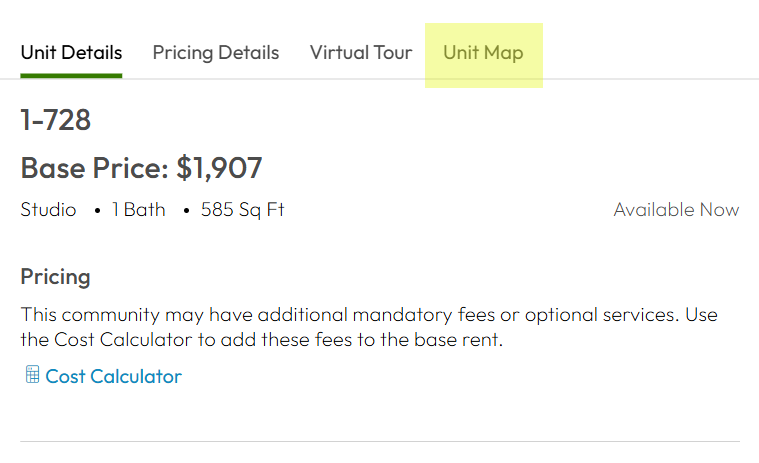Click the unit number 1-728 heading
Image resolution: width=759 pixels, height=463 pixels.
(56, 121)
